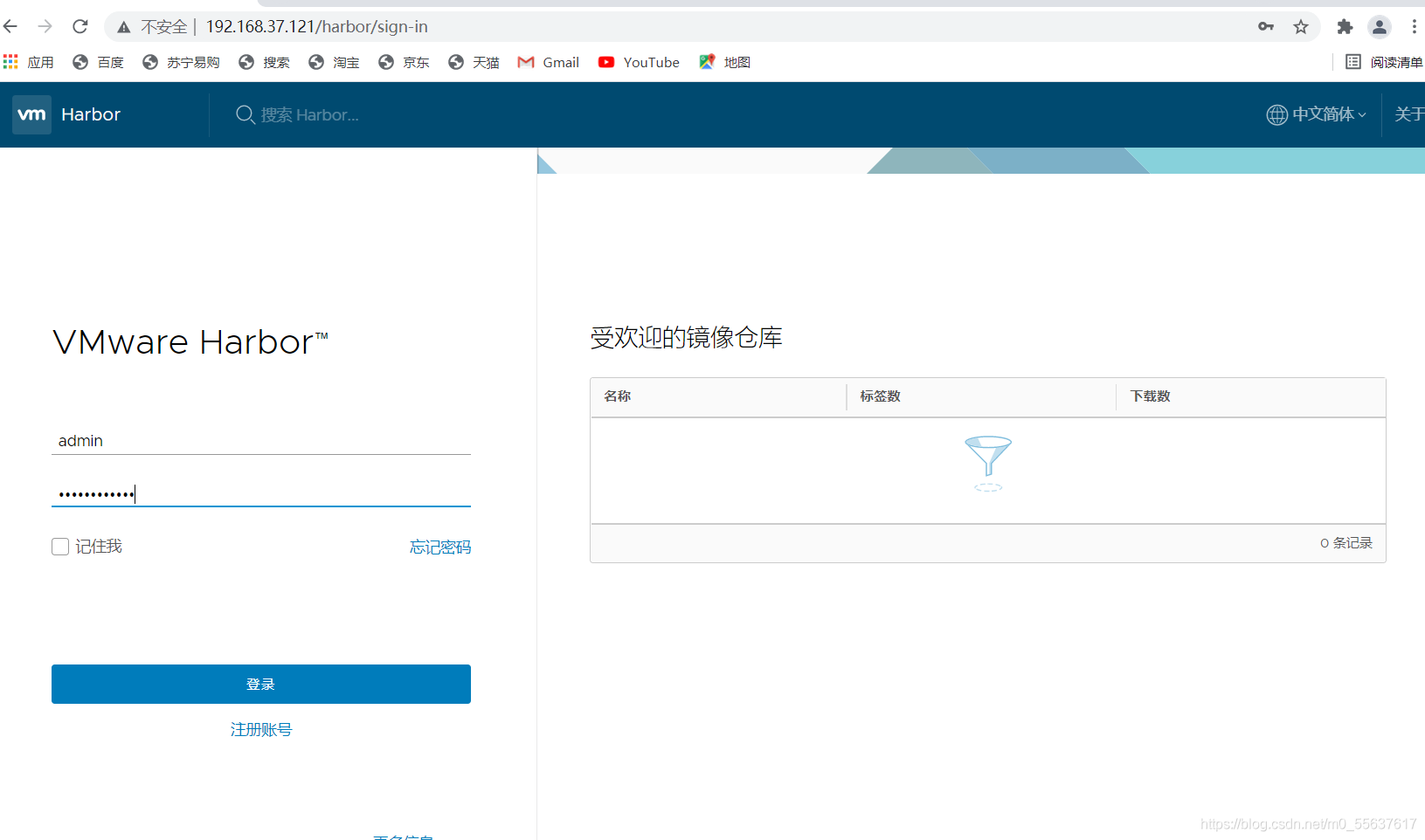
Task: Open the Gmail bookmark
Action: point(549,62)
